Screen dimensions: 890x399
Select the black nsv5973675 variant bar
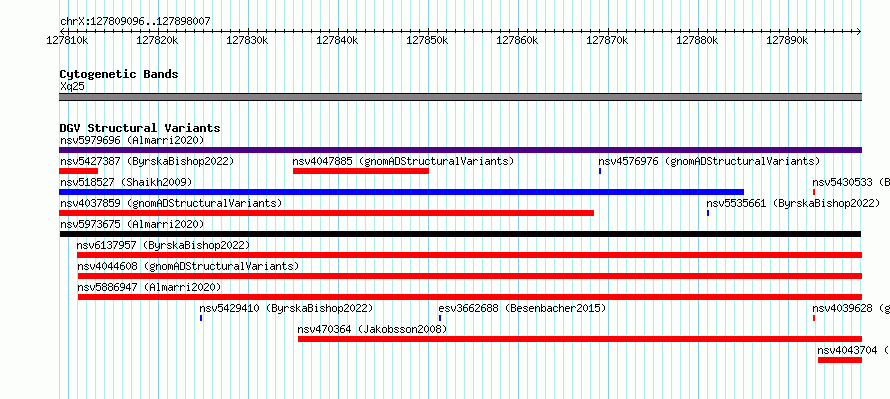pyautogui.click(x=460, y=234)
